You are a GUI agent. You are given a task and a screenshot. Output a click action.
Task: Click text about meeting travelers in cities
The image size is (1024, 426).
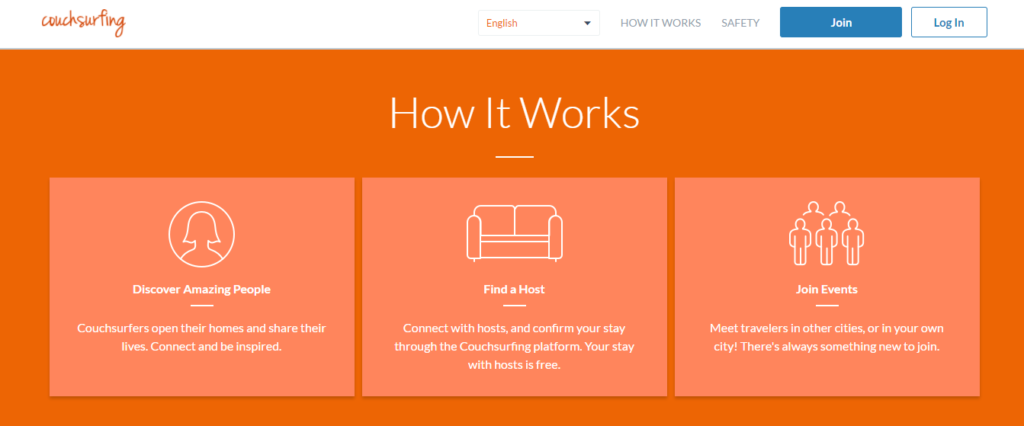827,337
